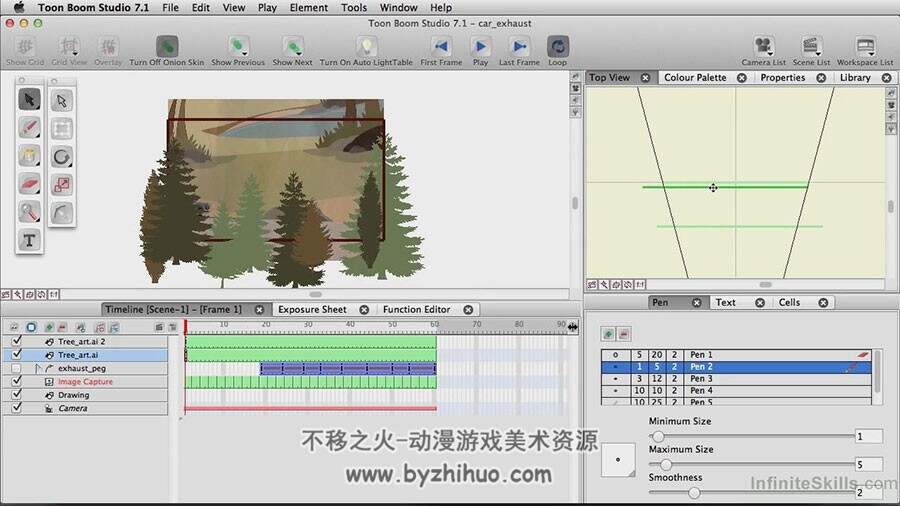Select Pen 4 preset row
This screenshot has width=900, height=506.
736,391
